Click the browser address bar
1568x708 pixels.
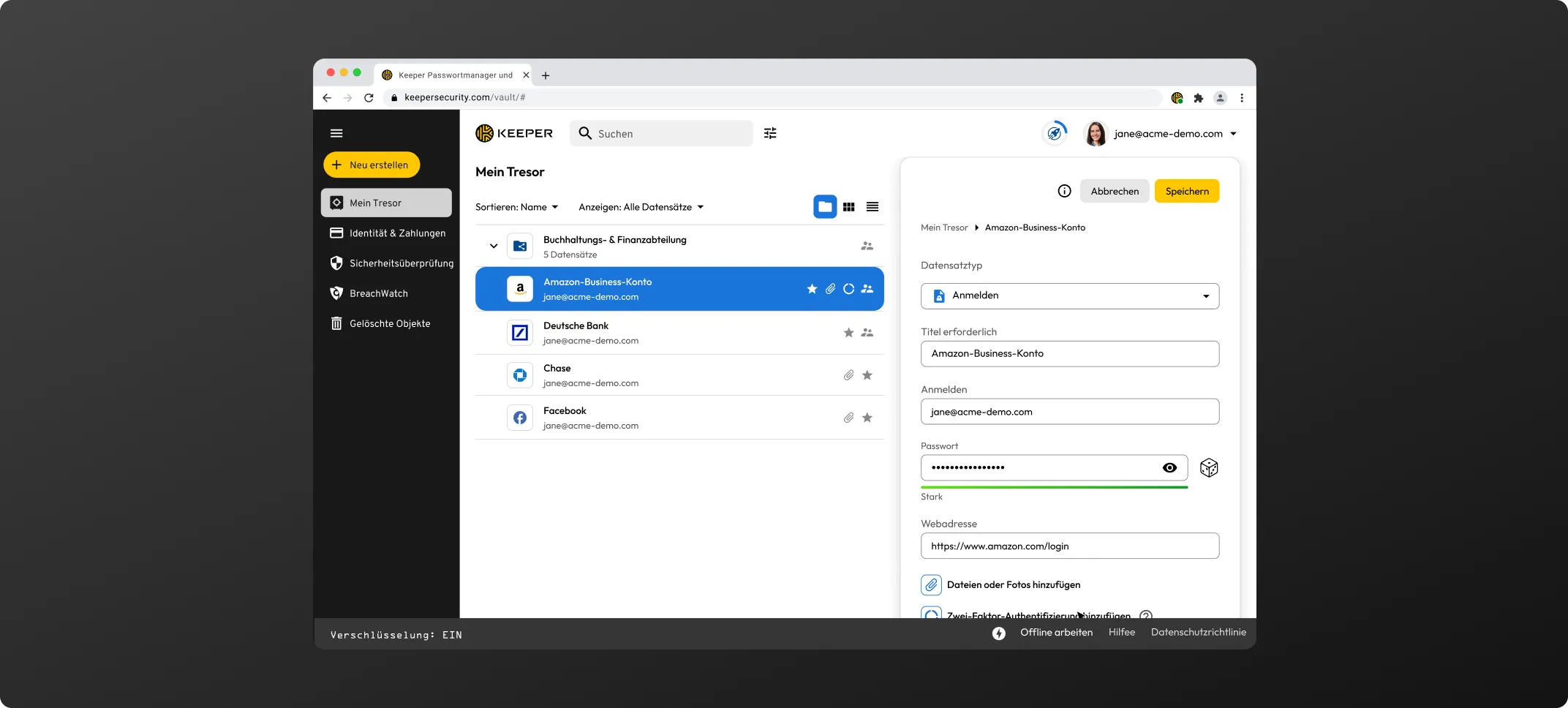pos(772,98)
